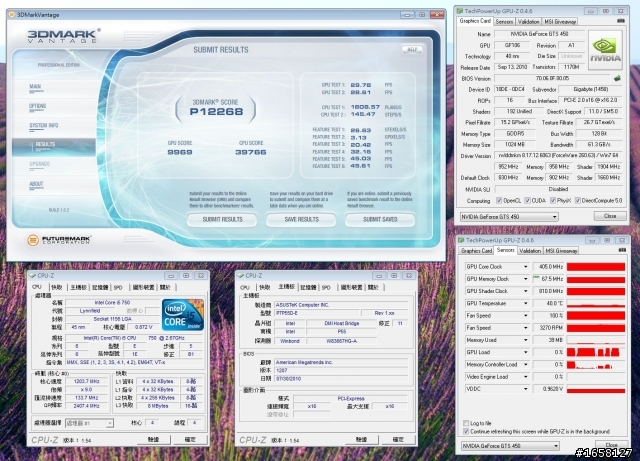Image resolution: width=640 pixels, height=461 pixels.
Task: Click Close in GPU-Z Graphics Card window
Action: (610, 216)
